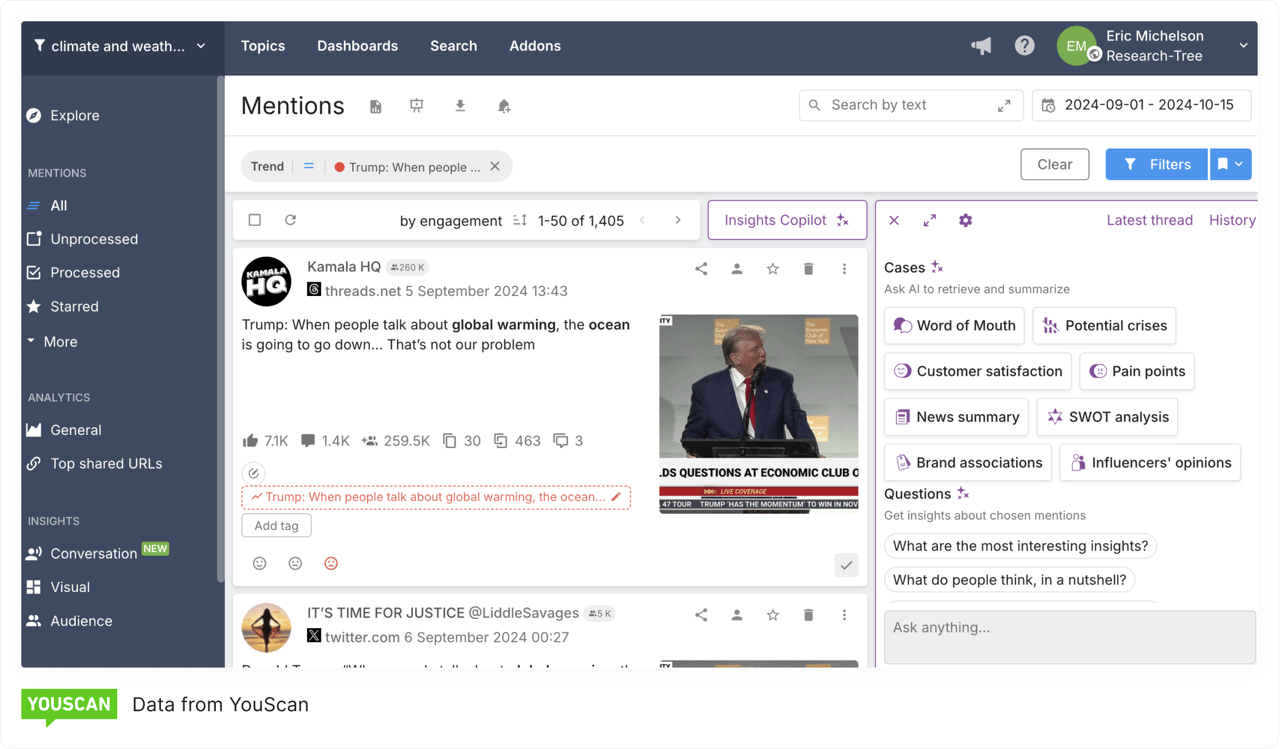Open the climate and weather topic dropdown
Image resolution: width=1280 pixels, height=749 pixels.
120,46
